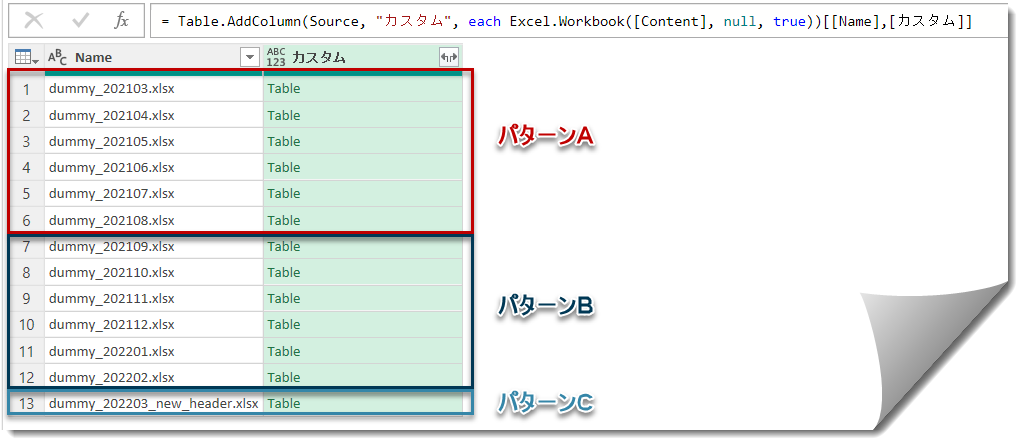1023x445 pixels.
Task: Open Table link for dummy_202112.xlsx row
Action: click(284, 325)
